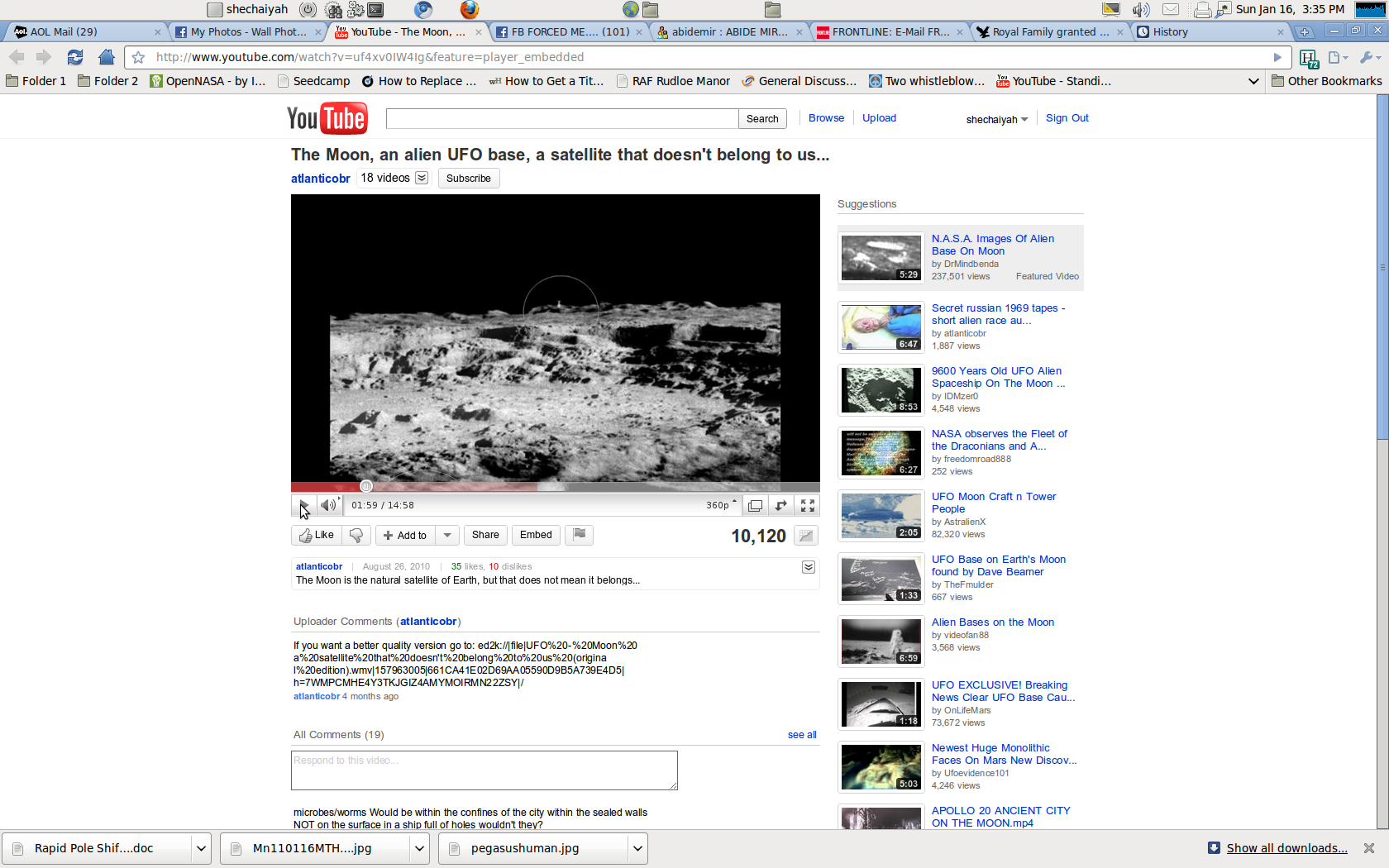This screenshot has height=868, width=1389.
Task: Click the YouTube search input field
Action: [562, 118]
